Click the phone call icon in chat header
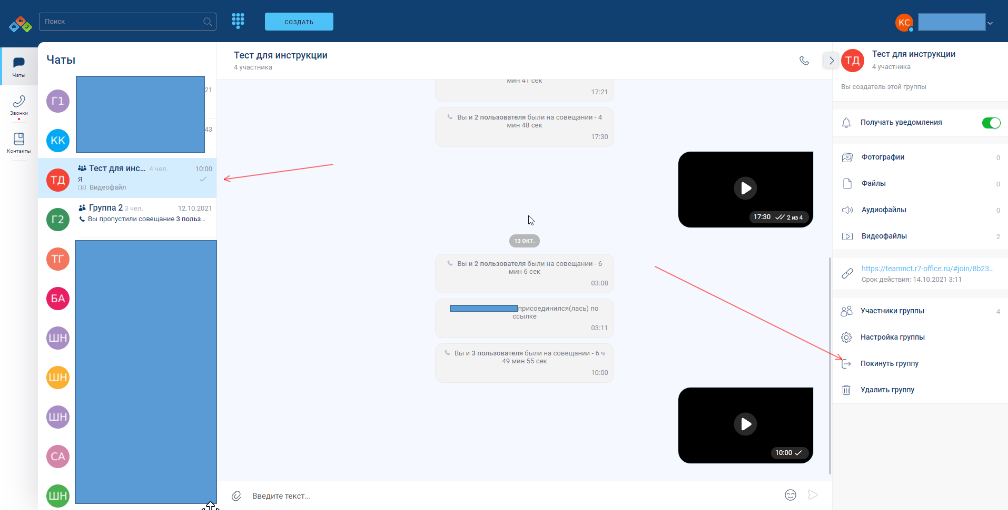 (804, 61)
